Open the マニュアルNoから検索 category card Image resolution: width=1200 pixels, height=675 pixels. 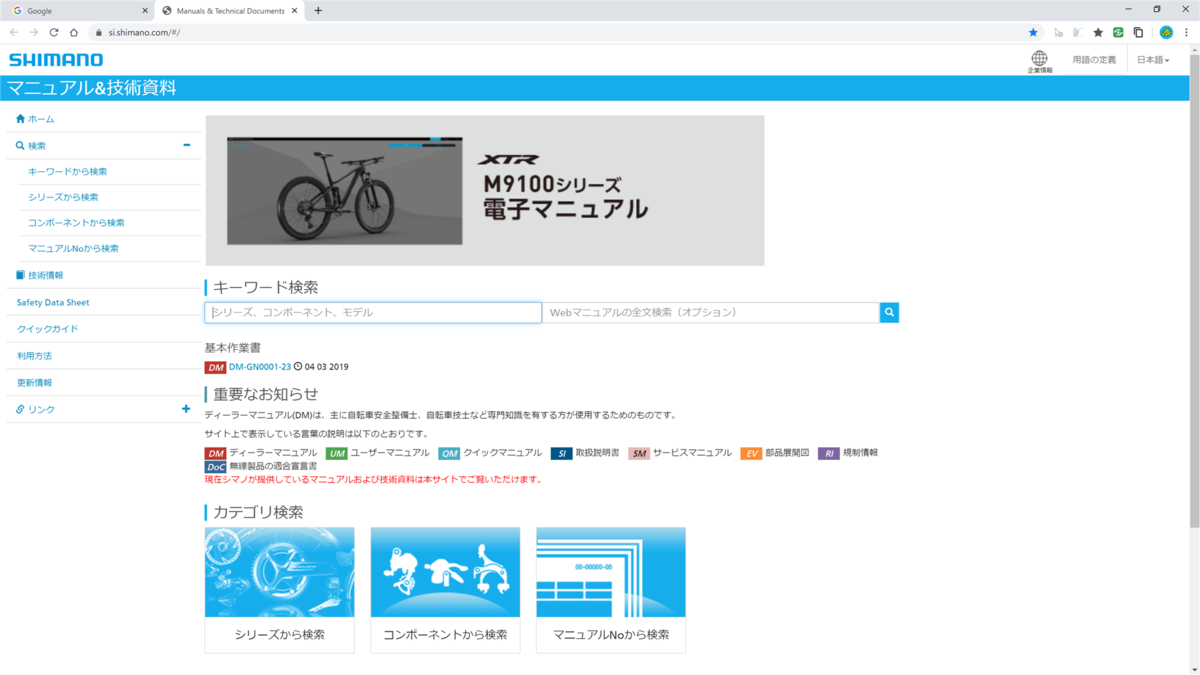tap(611, 590)
